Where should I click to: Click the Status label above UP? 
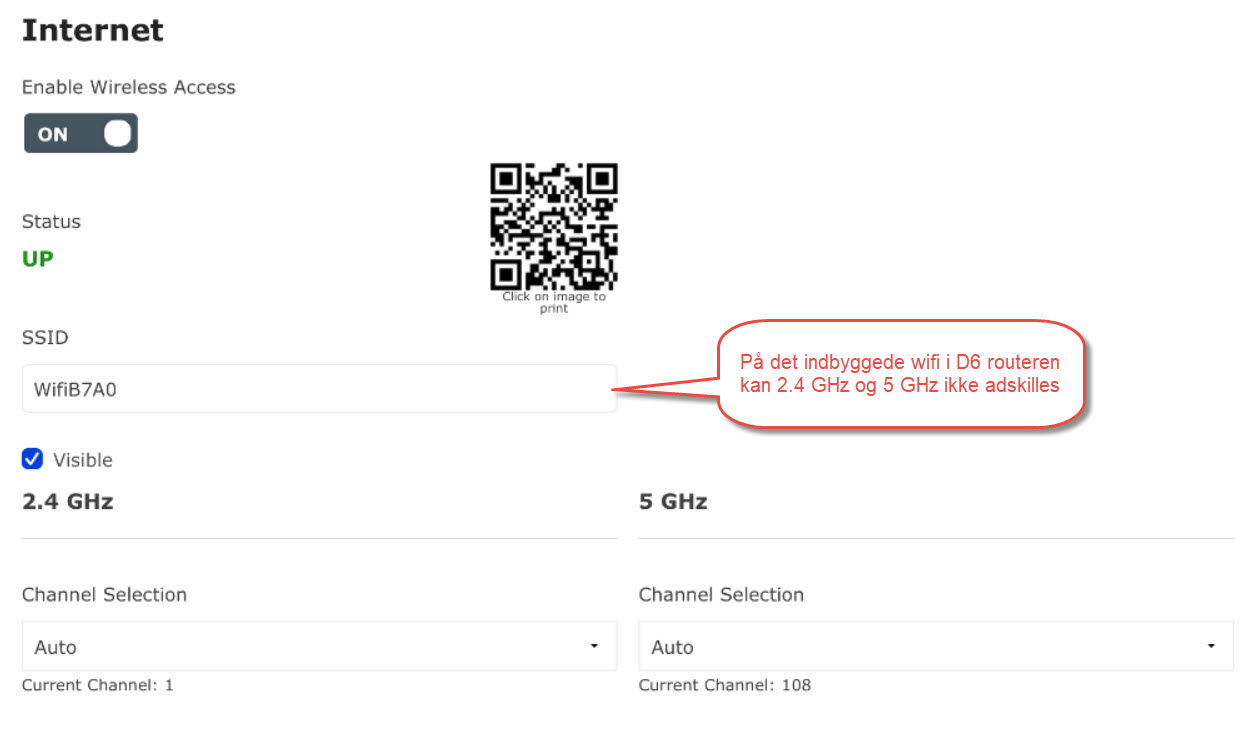[x=51, y=221]
